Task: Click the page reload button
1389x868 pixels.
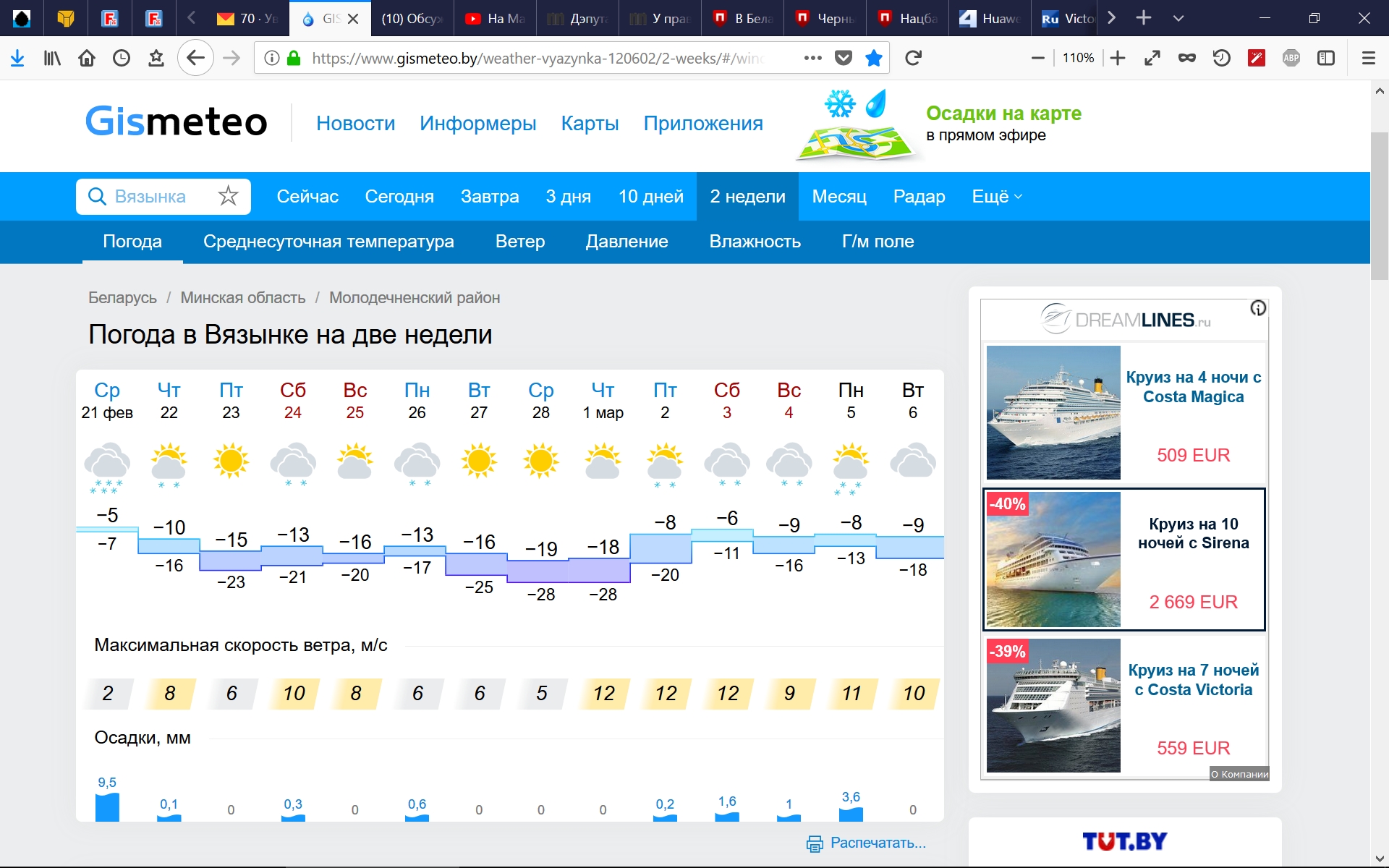Action: click(x=913, y=58)
